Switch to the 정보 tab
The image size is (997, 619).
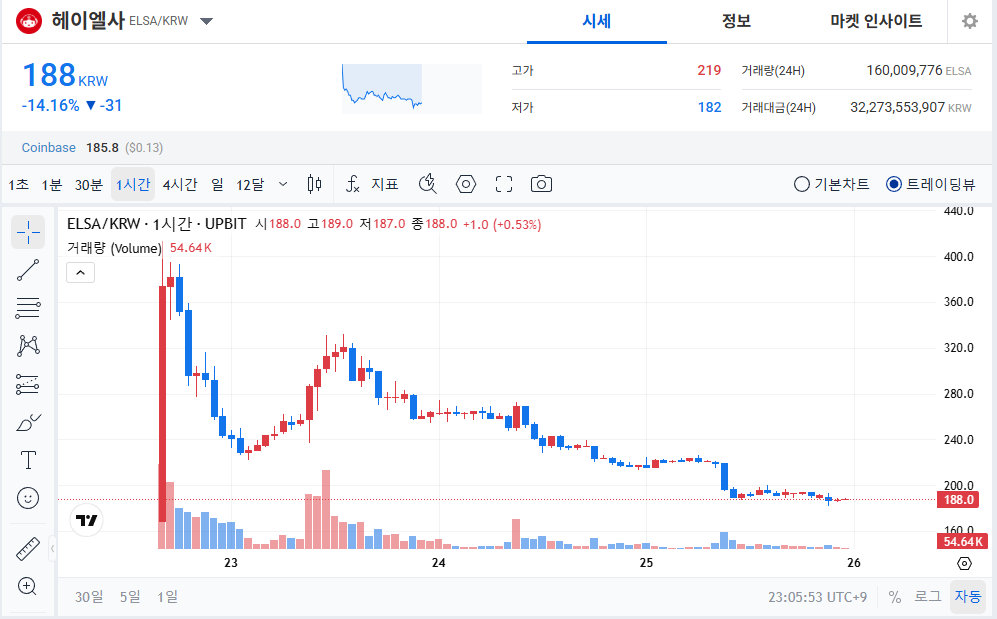(736, 22)
